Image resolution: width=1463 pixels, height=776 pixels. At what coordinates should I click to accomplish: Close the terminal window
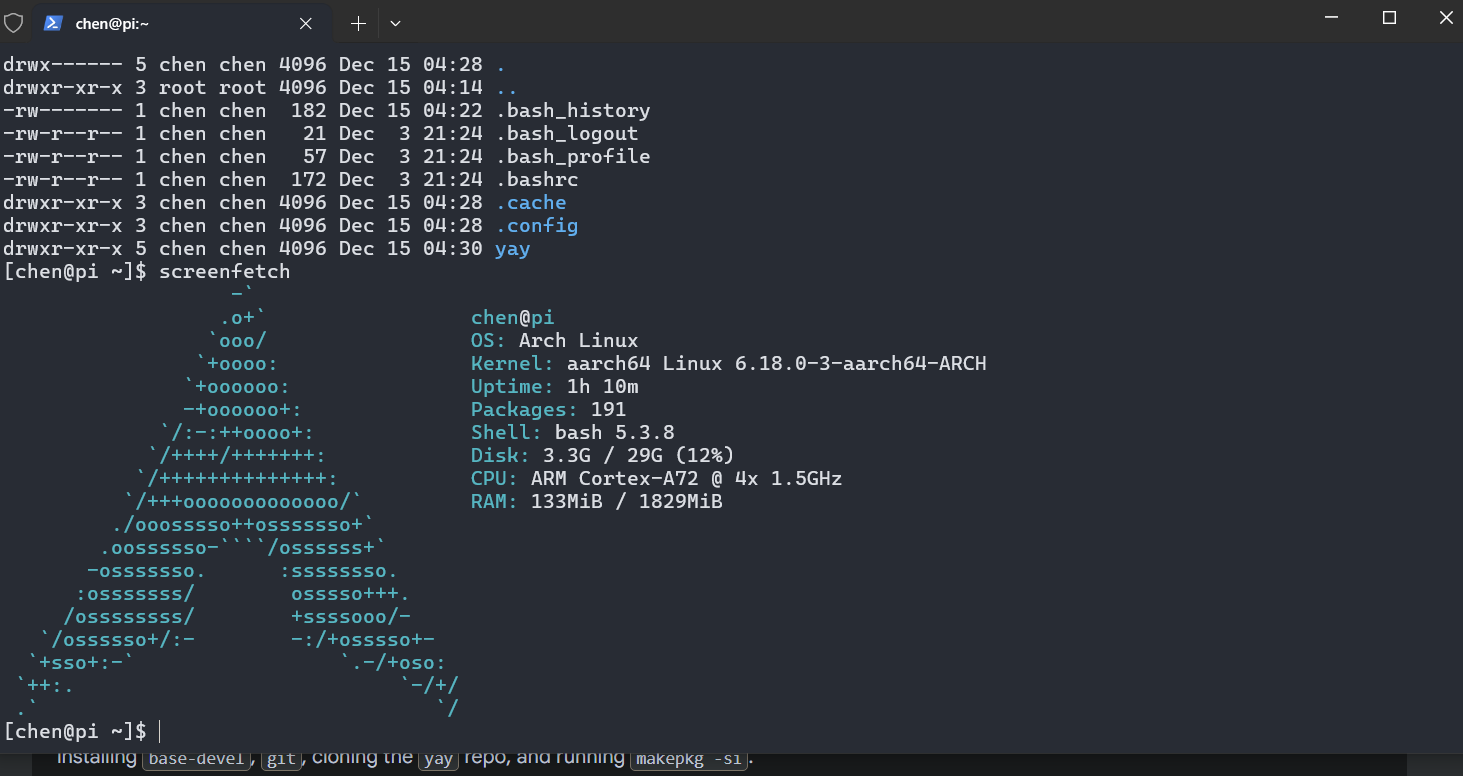(x=1446, y=18)
